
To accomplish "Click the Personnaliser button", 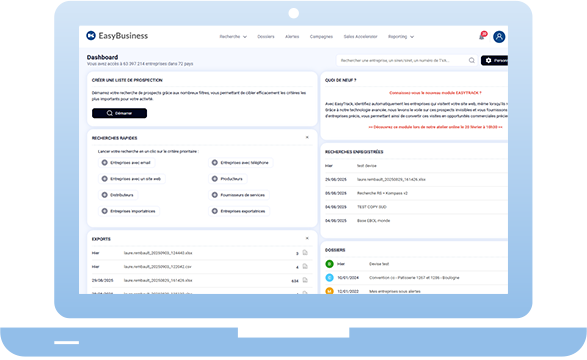I will pyautogui.click(x=494, y=60).
